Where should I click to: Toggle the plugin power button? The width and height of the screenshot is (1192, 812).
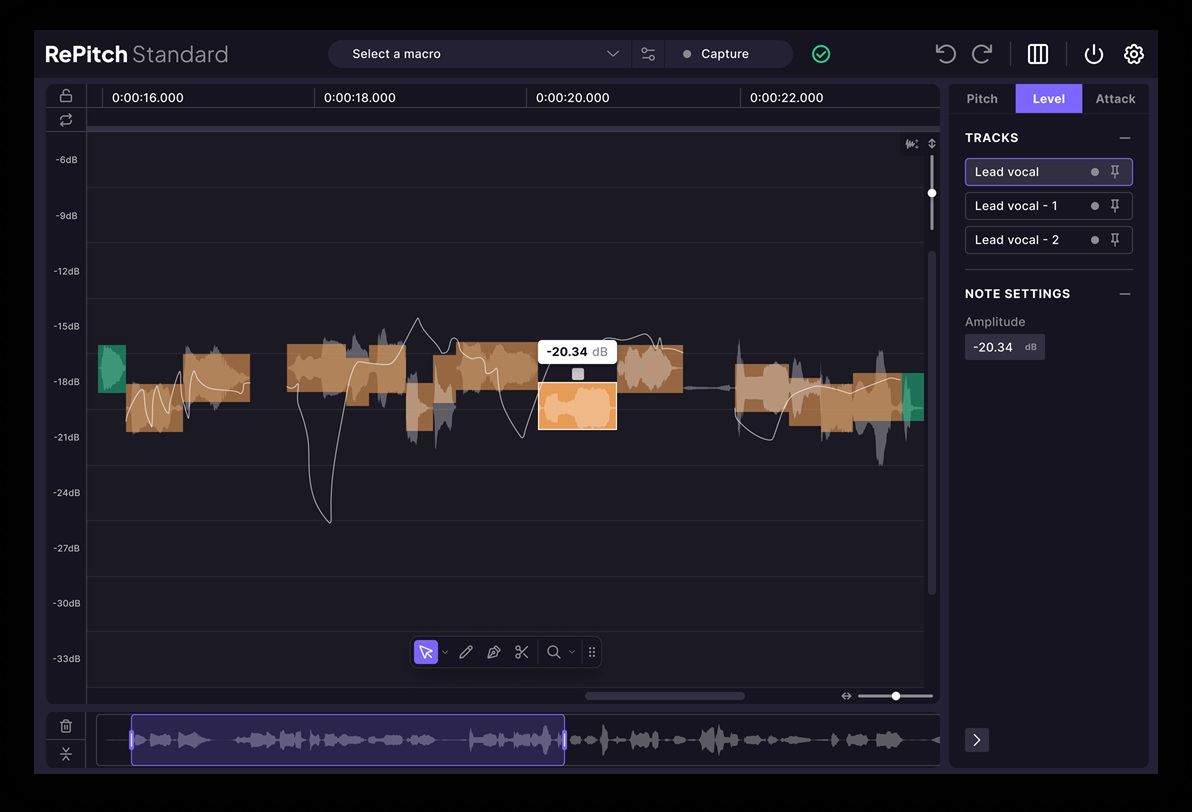(x=1093, y=54)
